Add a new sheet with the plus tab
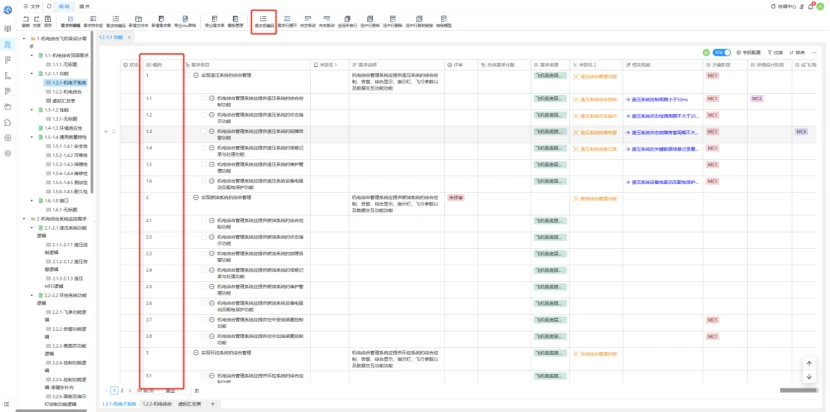Screen dimensions: 830x412 pyautogui.click(x=213, y=404)
